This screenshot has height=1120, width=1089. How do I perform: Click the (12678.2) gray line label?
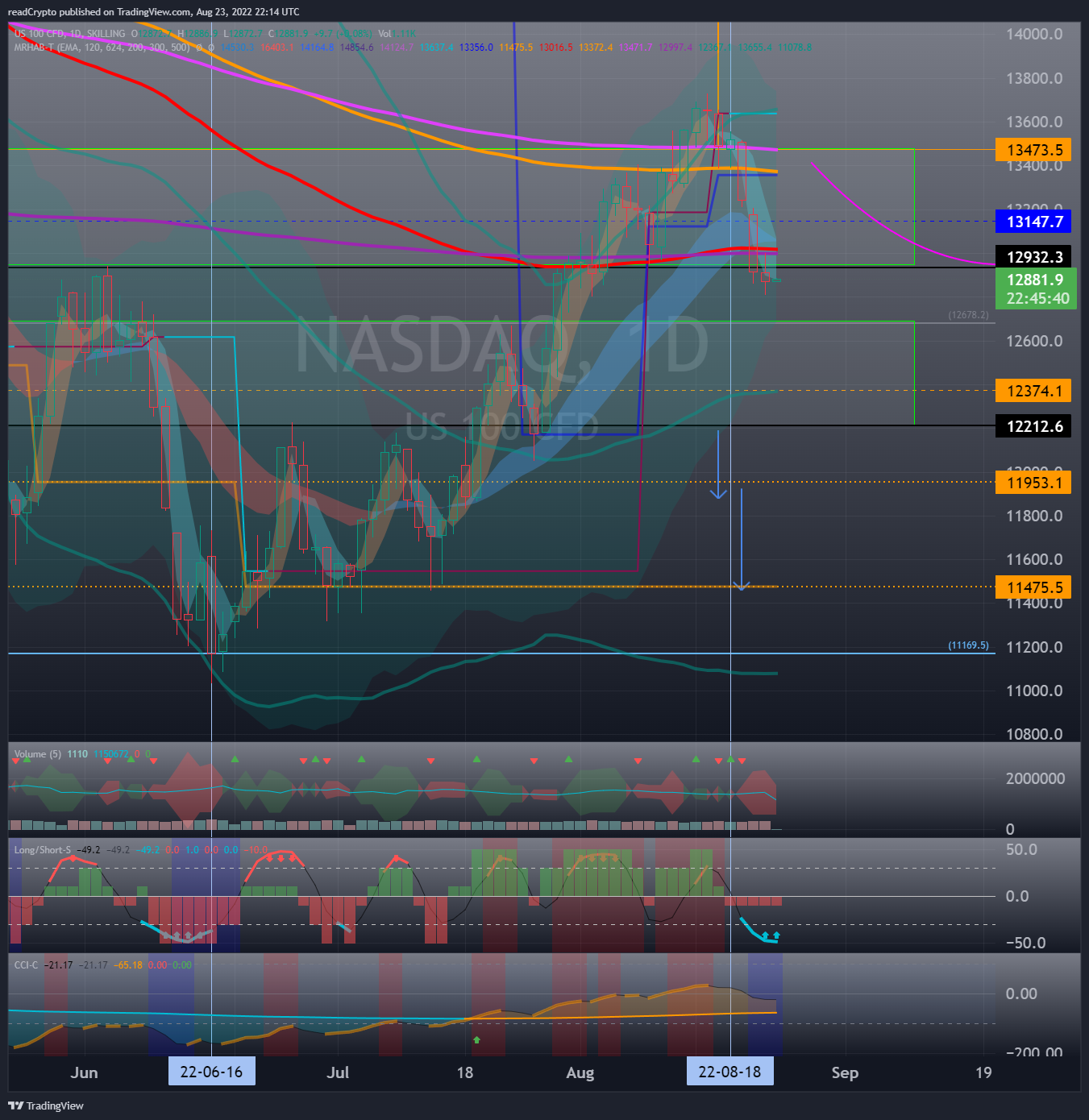coord(968,315)
